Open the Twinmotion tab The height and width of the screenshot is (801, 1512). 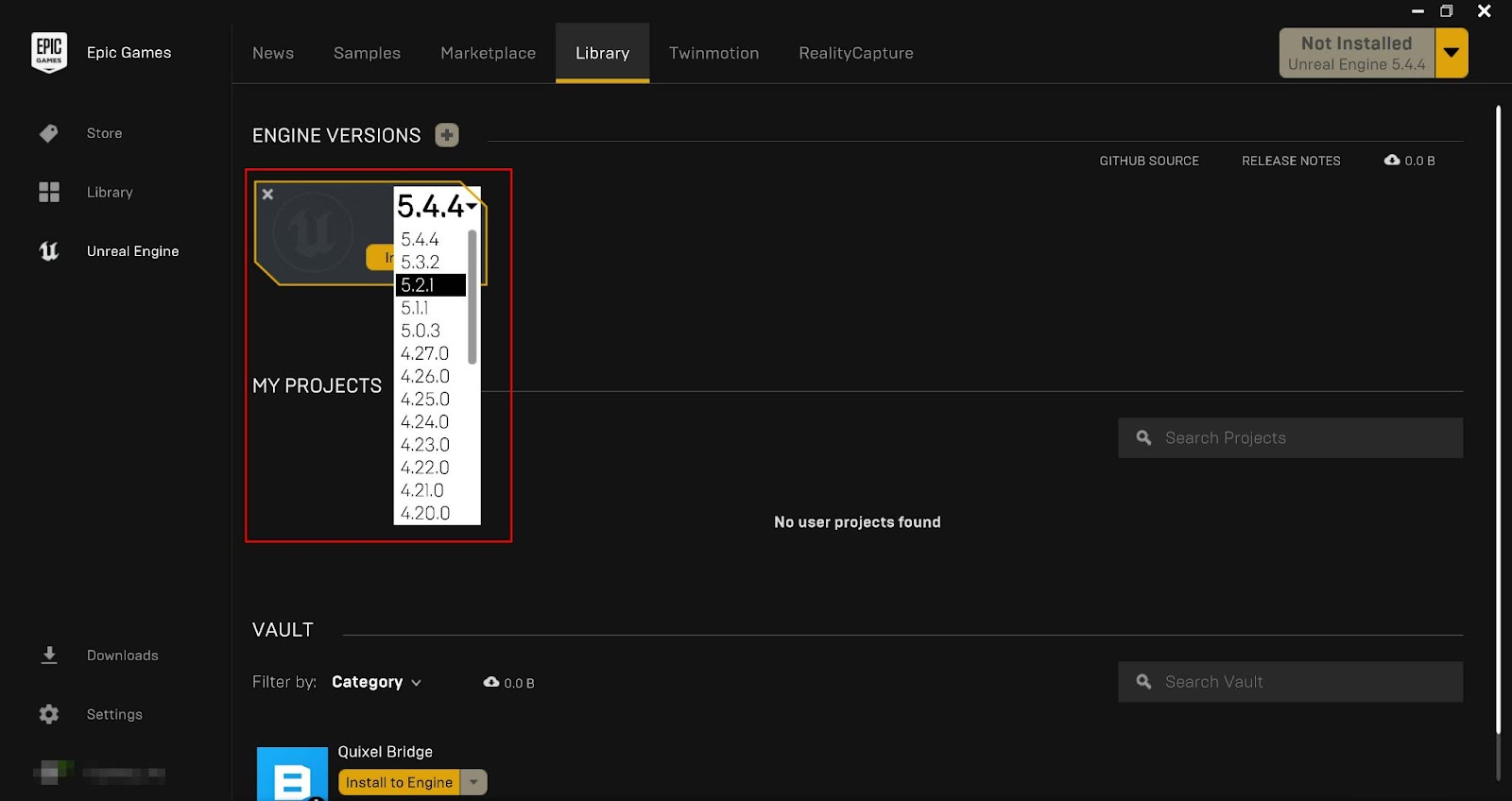(714, 53)
